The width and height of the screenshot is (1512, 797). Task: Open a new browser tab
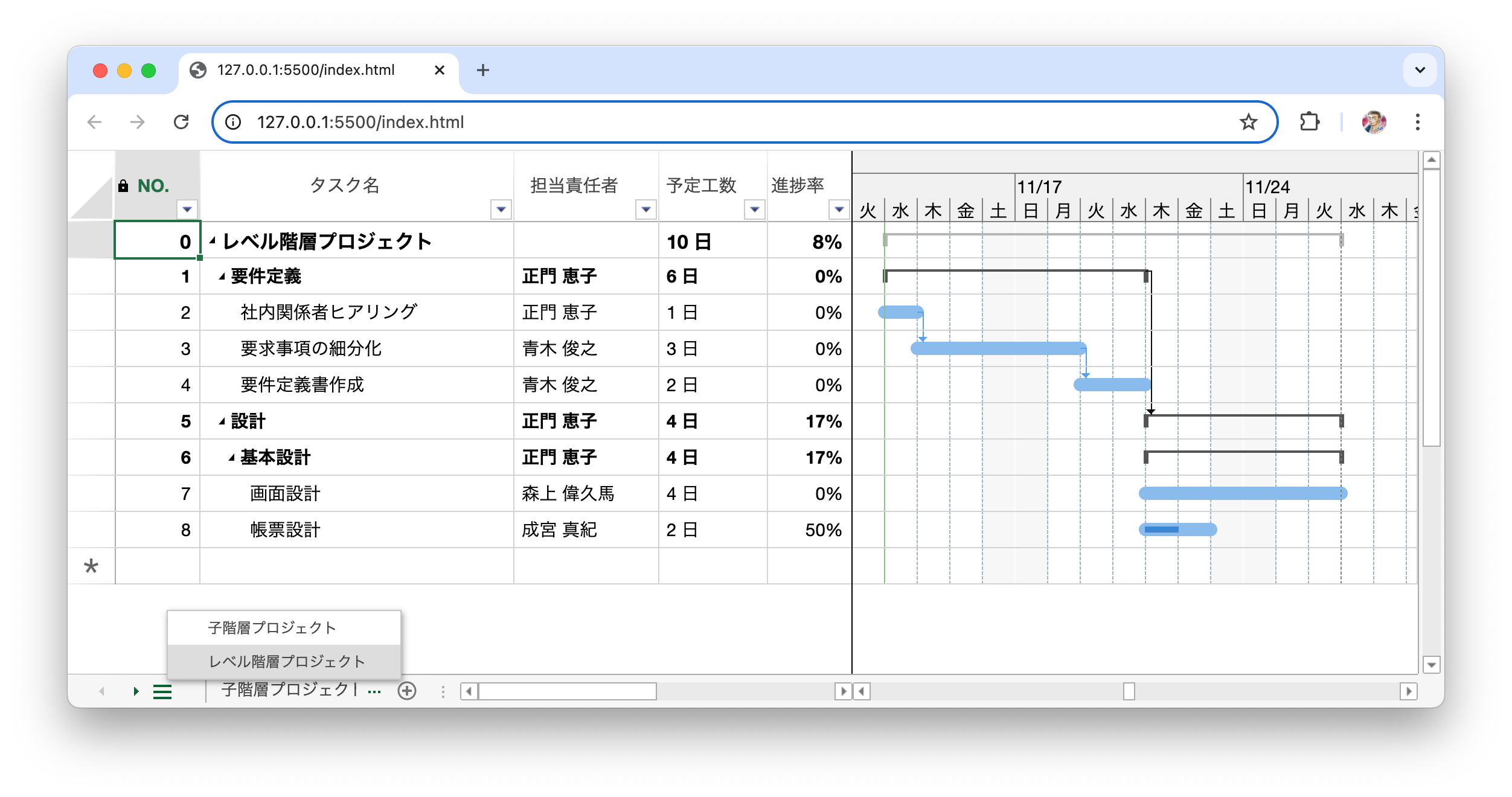[x=482, y=70]
